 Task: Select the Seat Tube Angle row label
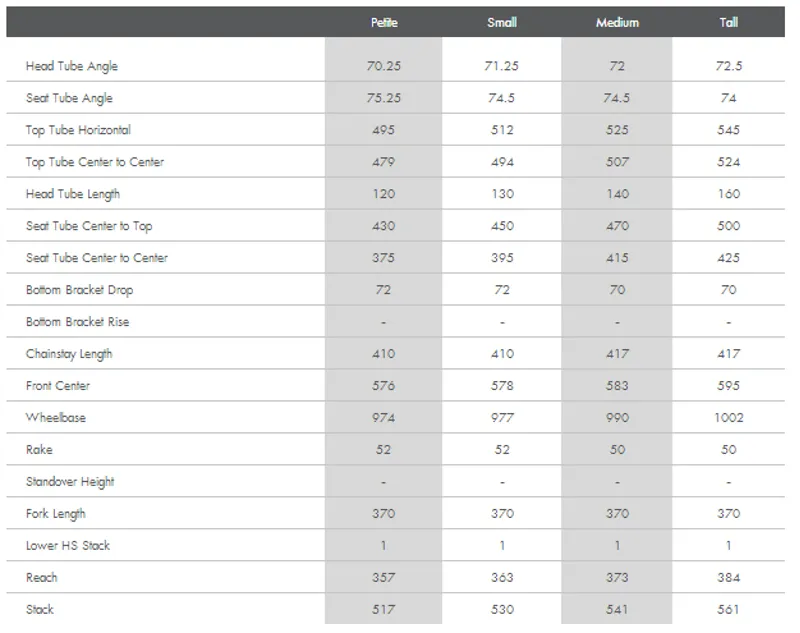[x=69, y=98]
